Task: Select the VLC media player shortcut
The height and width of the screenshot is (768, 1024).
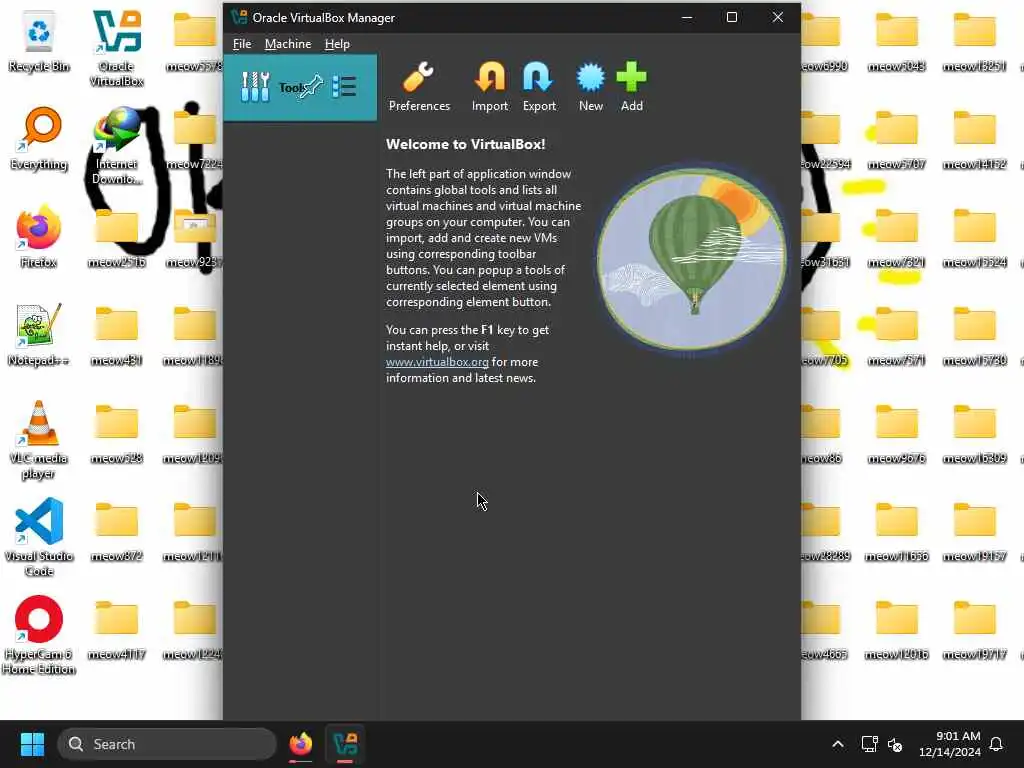Action: (x=39, y=440)
